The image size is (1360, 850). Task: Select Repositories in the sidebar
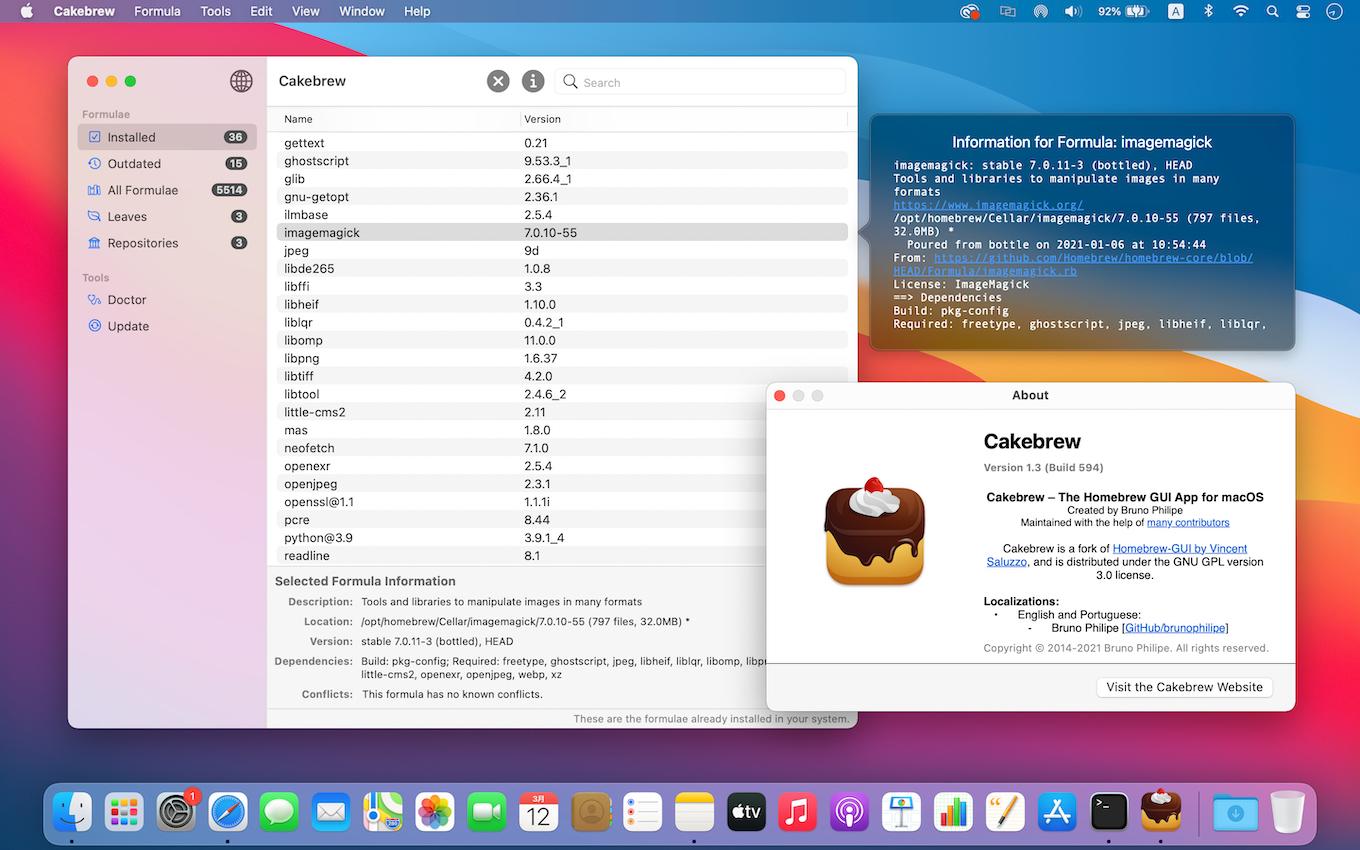point(167,243)
